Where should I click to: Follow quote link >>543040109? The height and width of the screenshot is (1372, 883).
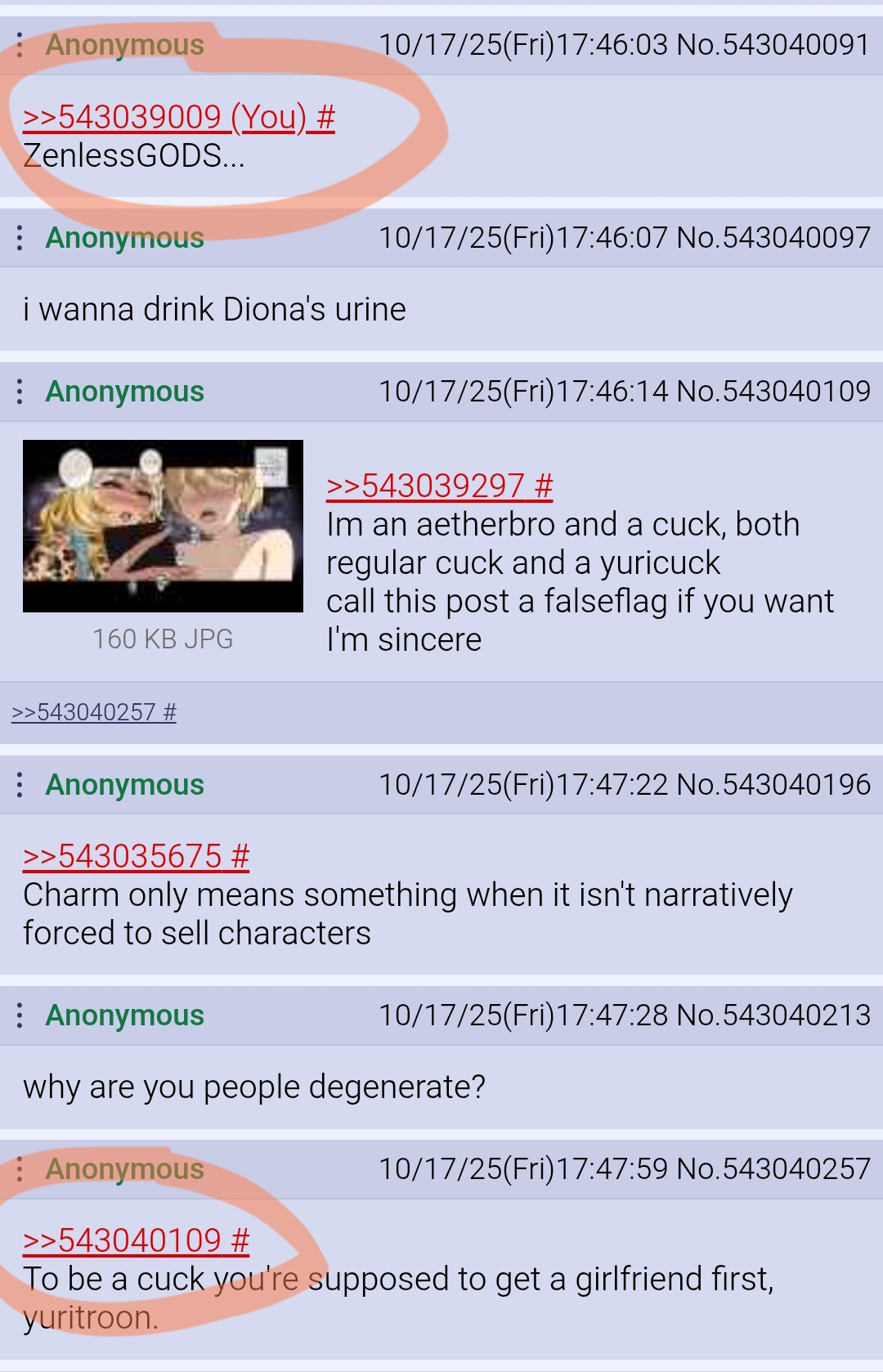(137, 1241)
